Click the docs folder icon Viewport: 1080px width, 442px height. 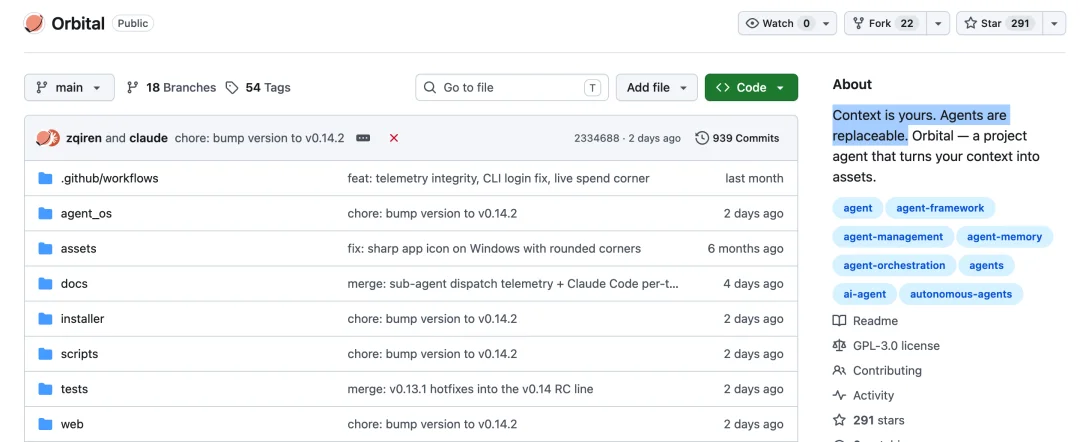pos(45,284)
